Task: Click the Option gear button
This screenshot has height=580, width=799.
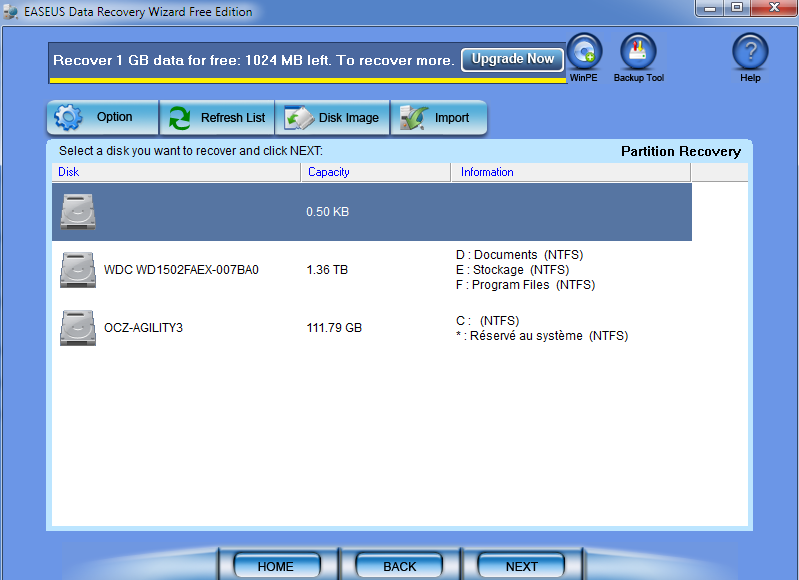Action: click(x=103, y=117)
